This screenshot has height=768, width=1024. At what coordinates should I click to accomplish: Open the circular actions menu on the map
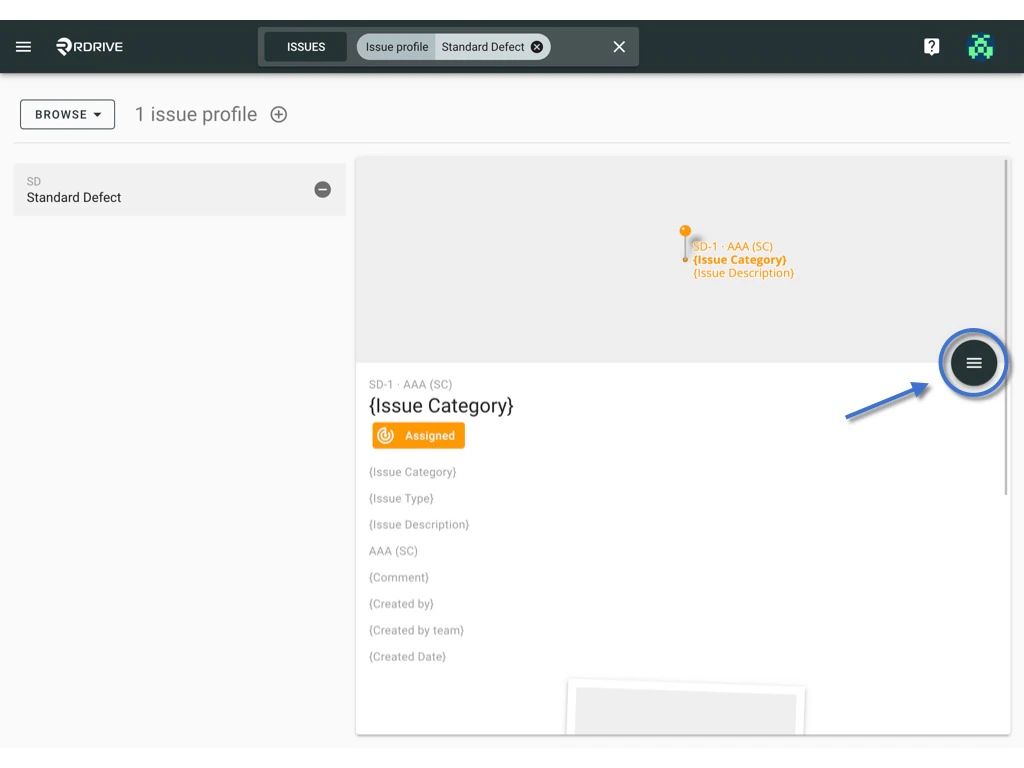973,362
